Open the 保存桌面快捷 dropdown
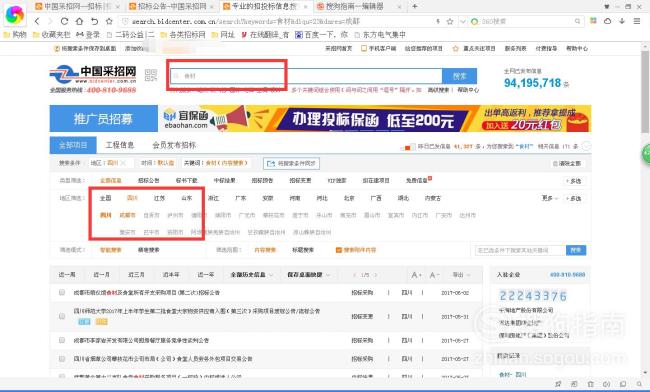 tap(308, 275)
